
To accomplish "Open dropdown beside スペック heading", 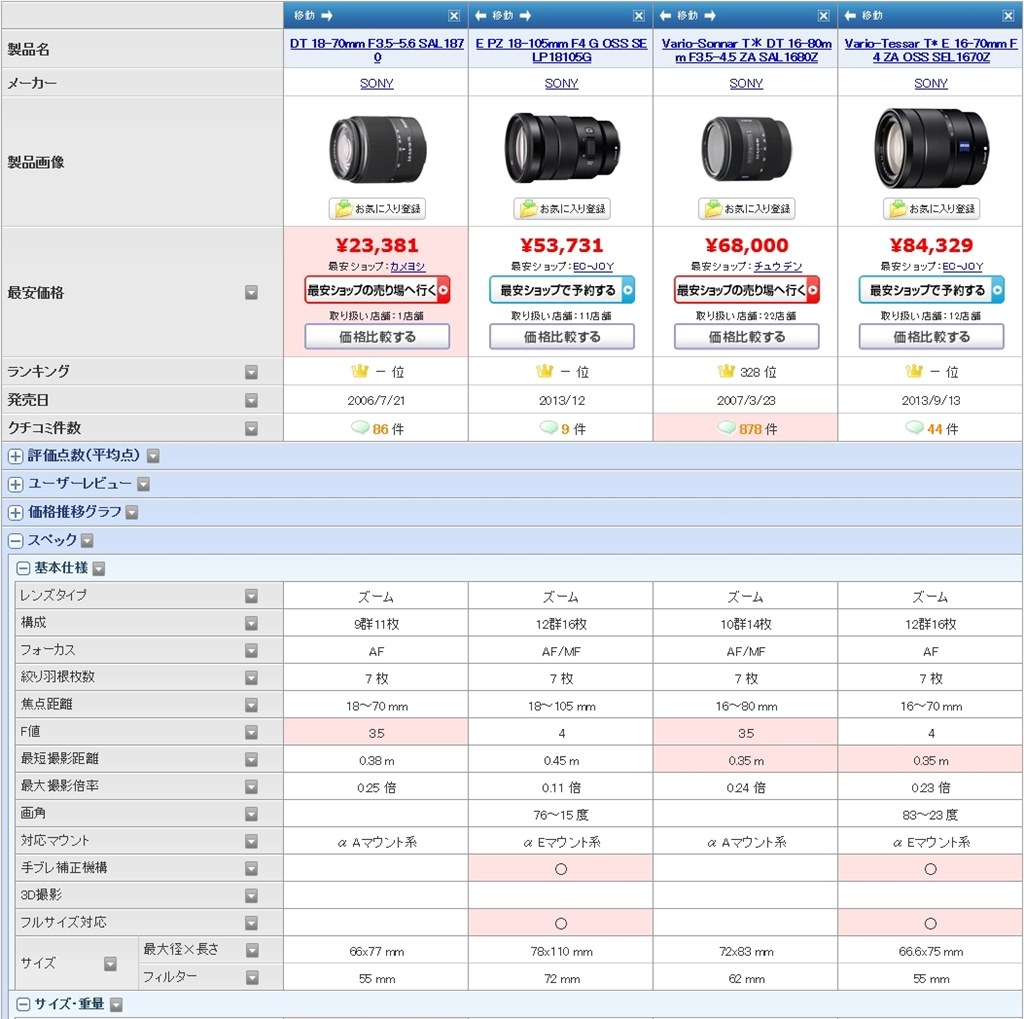I will click(87, 540).
